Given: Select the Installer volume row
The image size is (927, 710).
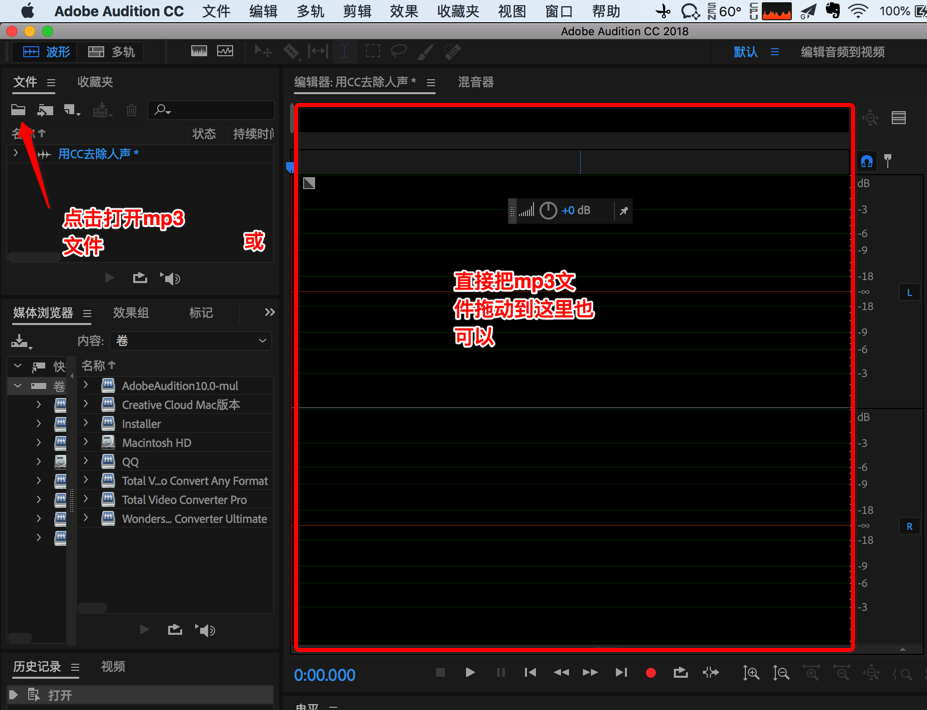Looking at the screenshot, I should point(176,424).
